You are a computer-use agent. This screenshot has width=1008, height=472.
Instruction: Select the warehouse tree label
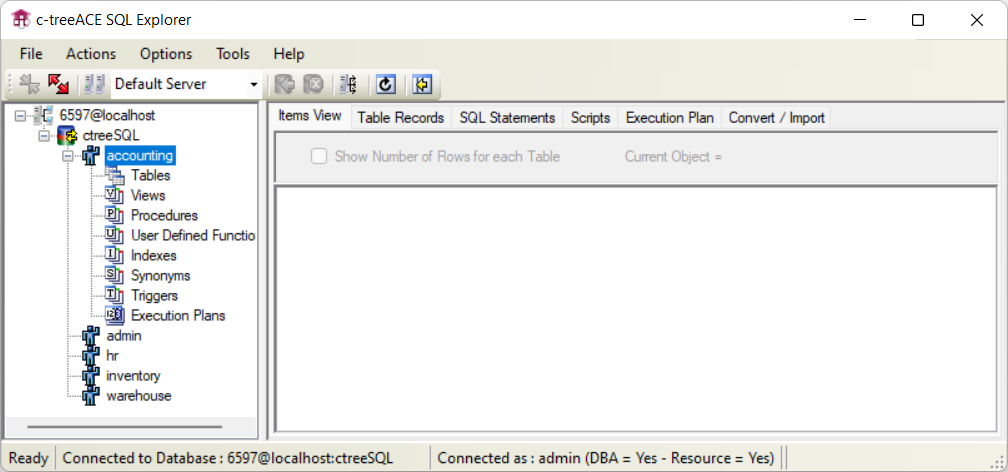coord(139,395)
